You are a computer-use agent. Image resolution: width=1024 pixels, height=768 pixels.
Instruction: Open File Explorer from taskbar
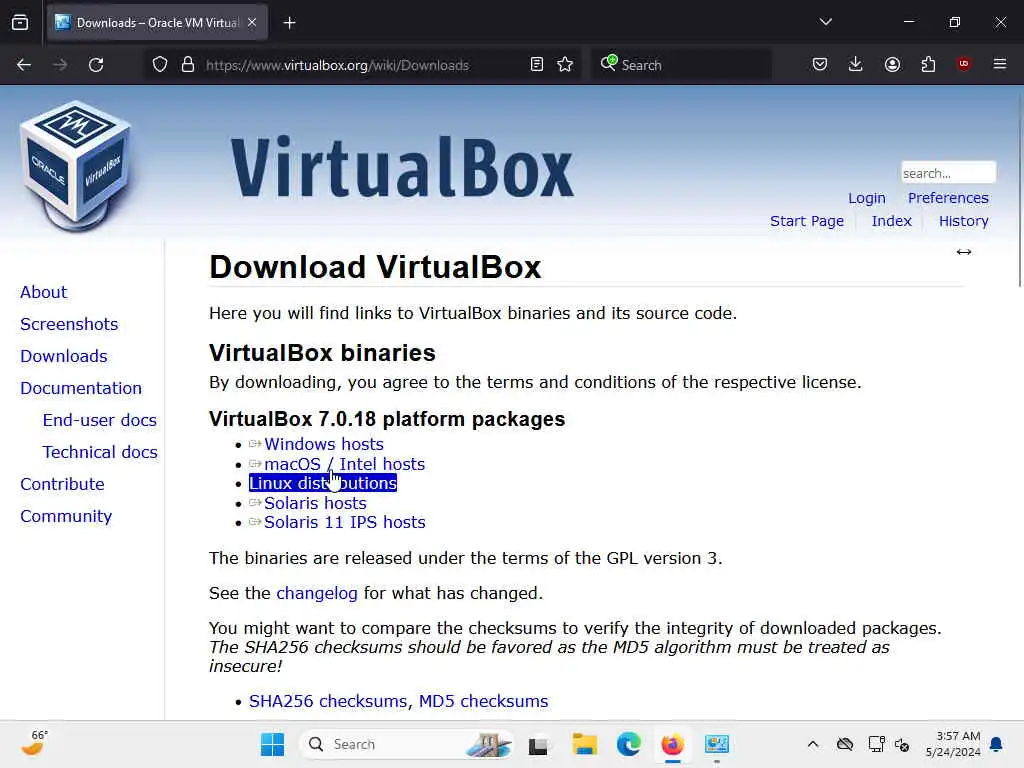pos(584,744)
